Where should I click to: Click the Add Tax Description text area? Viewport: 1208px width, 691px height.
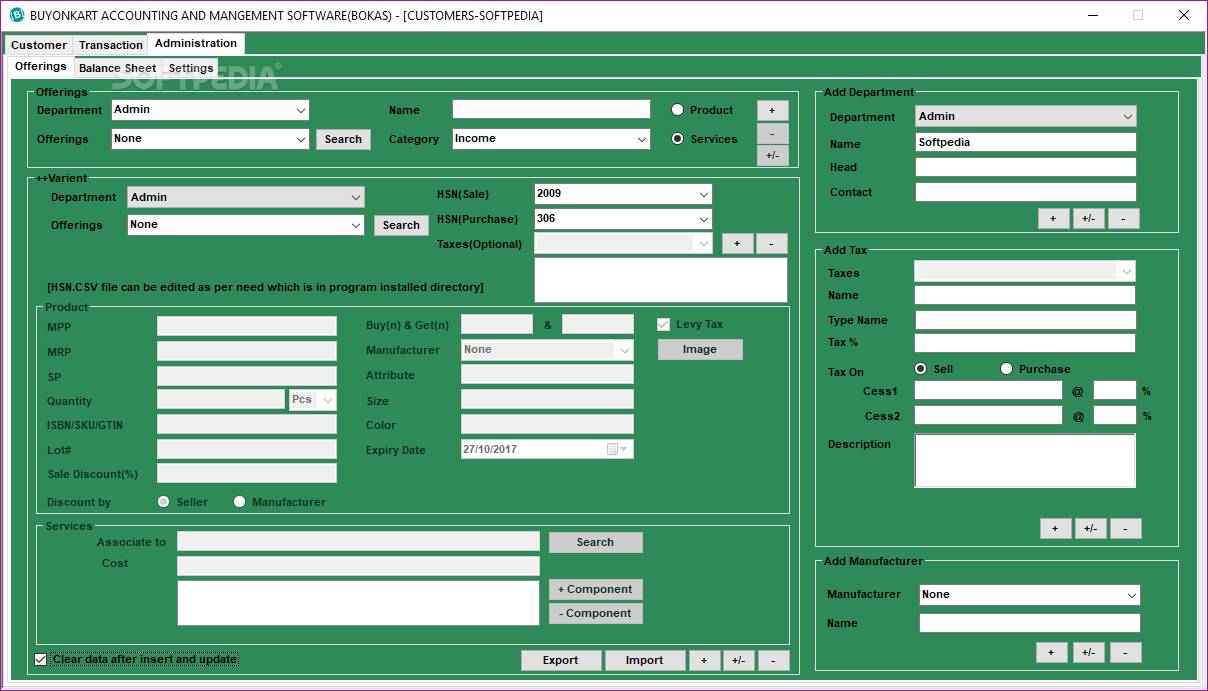(x=1025, y=461)
